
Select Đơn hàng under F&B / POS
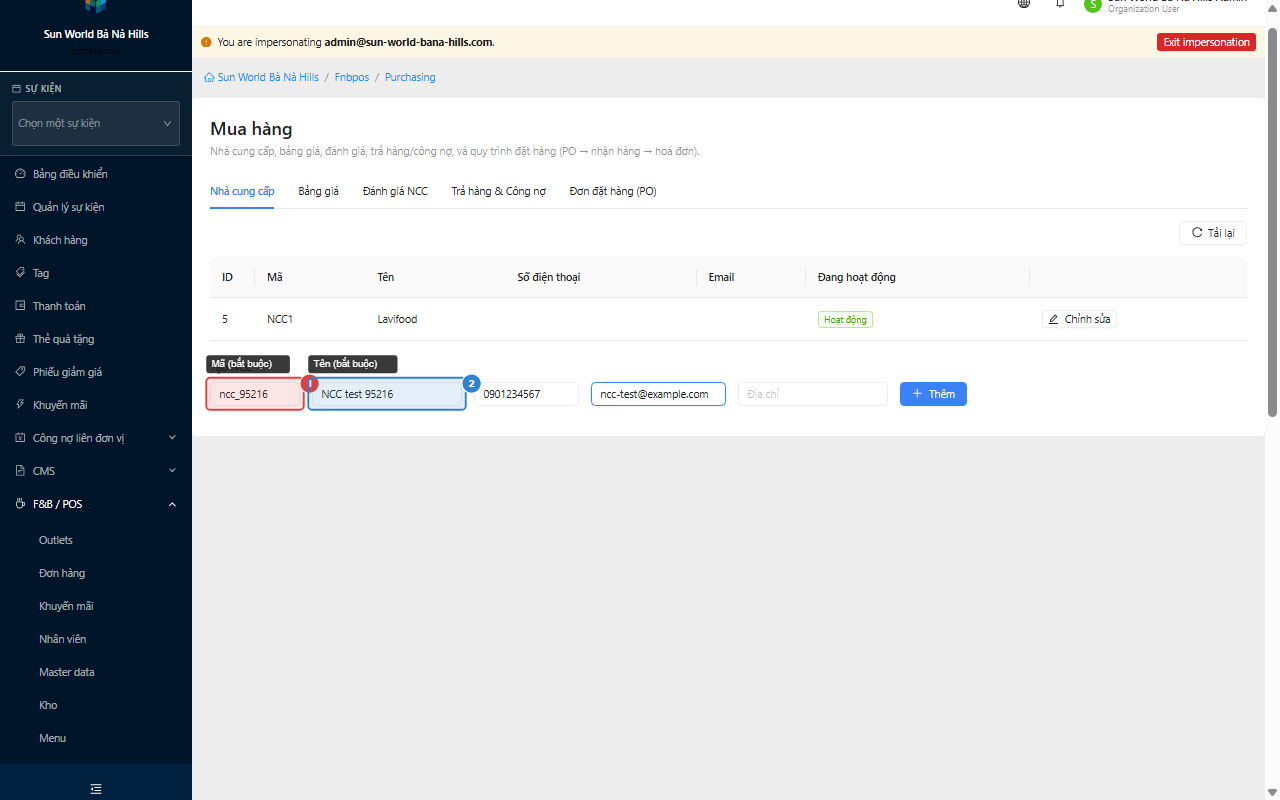coord(62,573)
